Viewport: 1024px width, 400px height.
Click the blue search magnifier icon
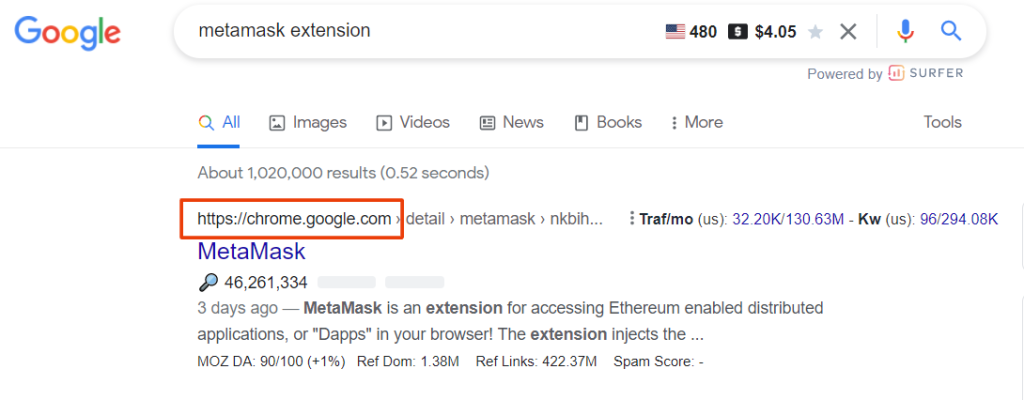coord(951,30)
